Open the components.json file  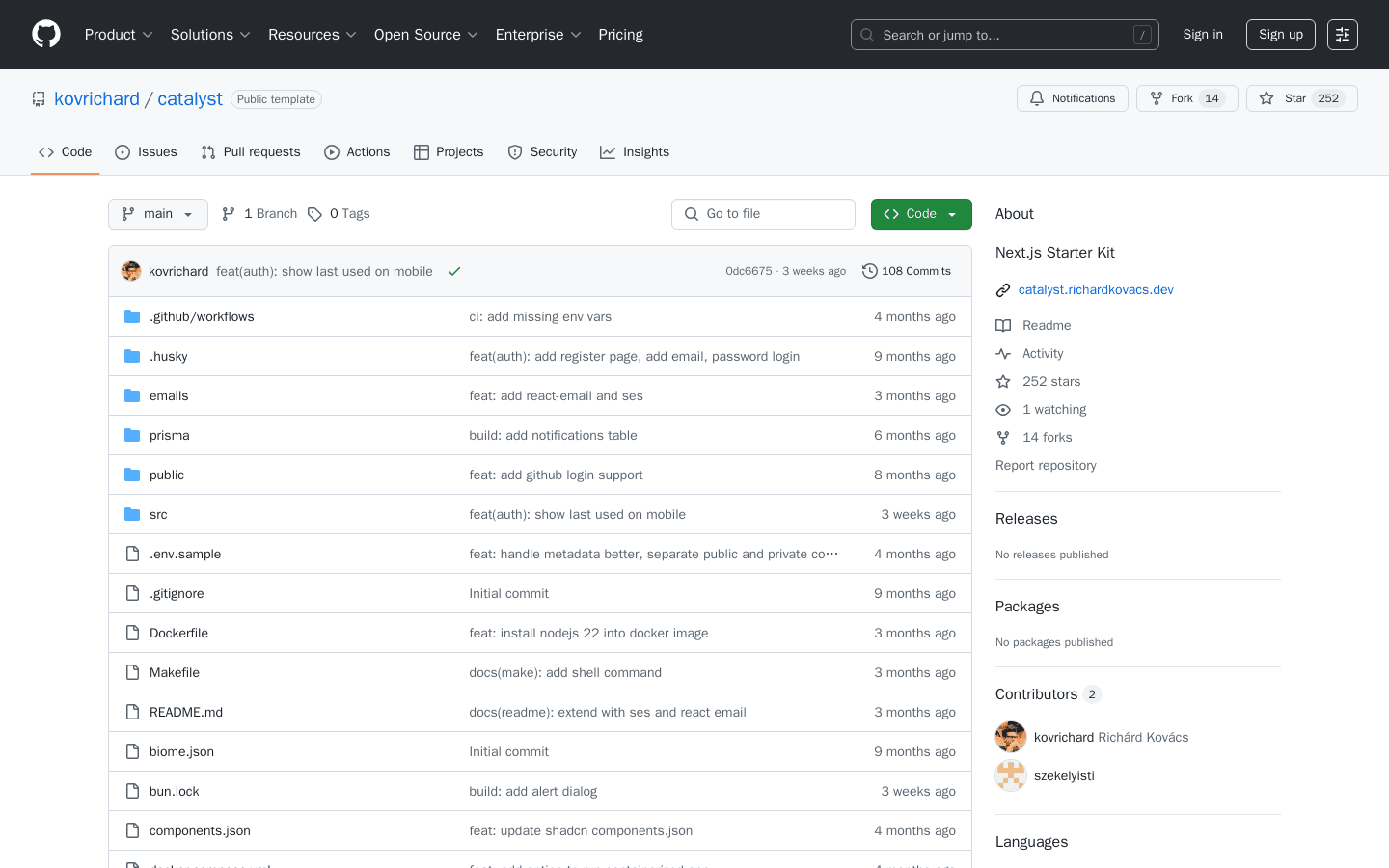pyautogui.click(x=200, y=831)
